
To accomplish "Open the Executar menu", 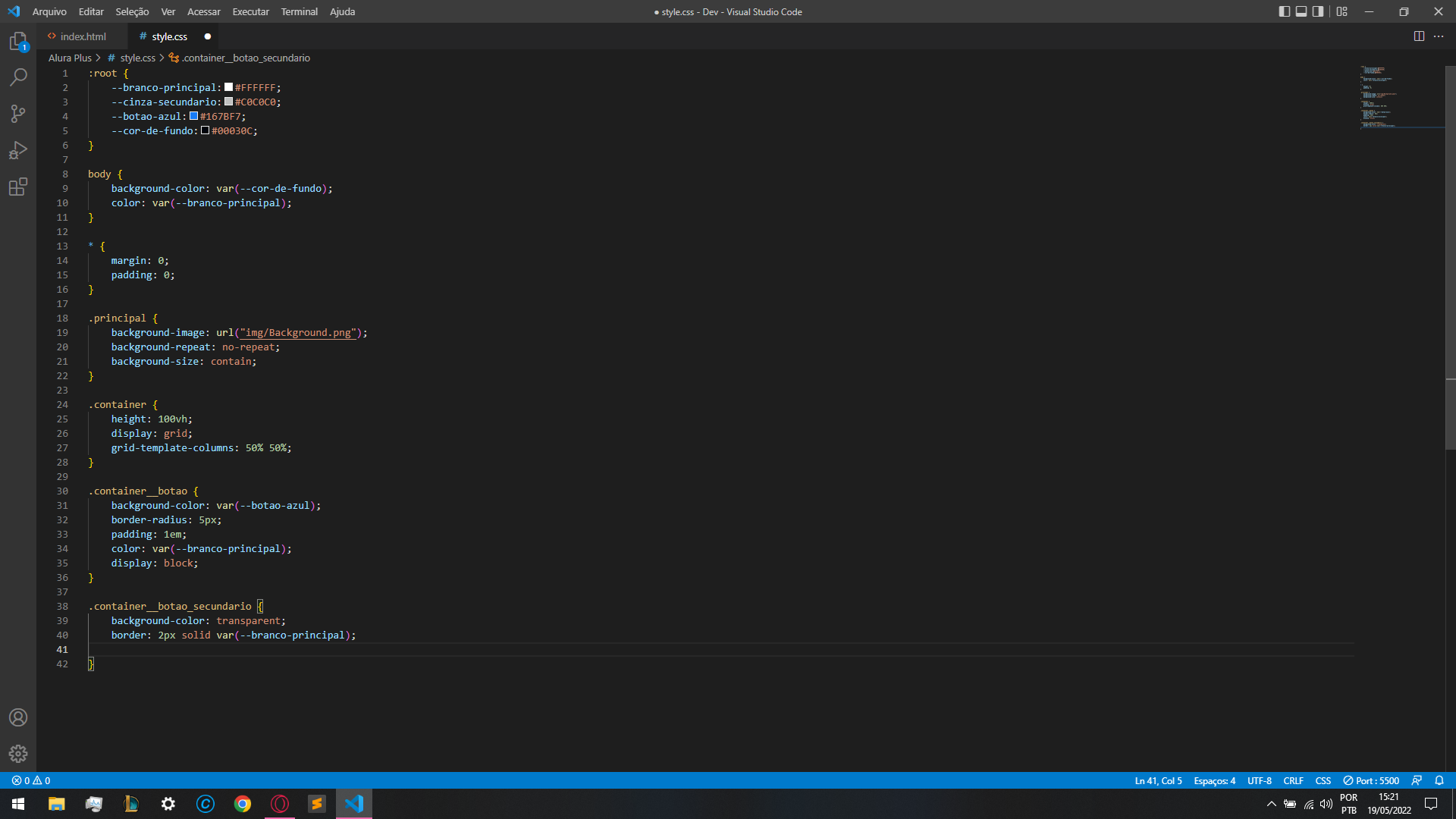I will pyautogui.click(x=251, y=11).
